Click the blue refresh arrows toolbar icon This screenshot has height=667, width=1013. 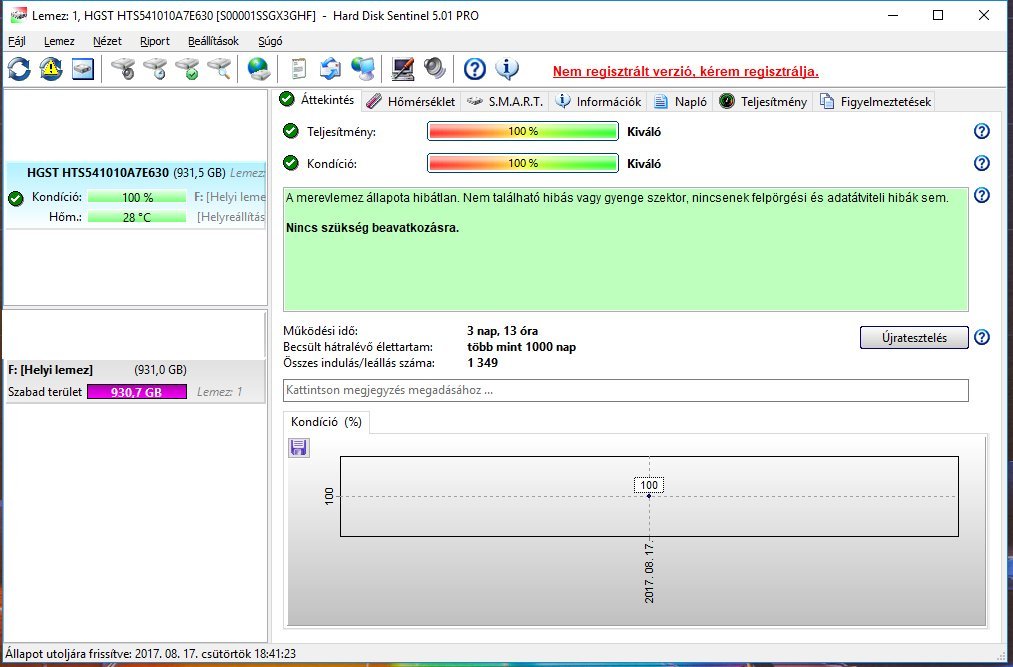19,69
